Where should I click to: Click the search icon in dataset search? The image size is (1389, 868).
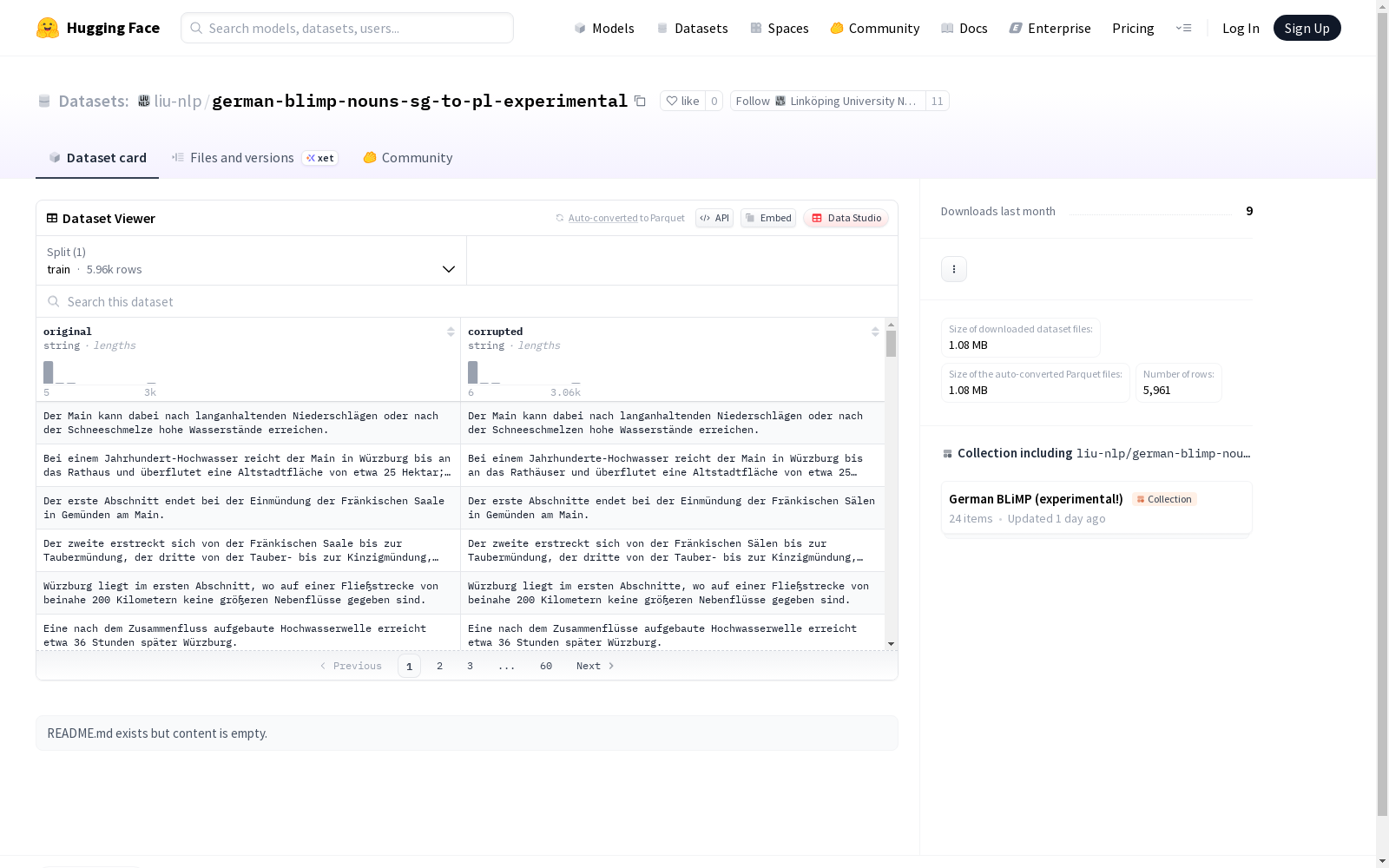pyautogui.click(x=54, y=301)
